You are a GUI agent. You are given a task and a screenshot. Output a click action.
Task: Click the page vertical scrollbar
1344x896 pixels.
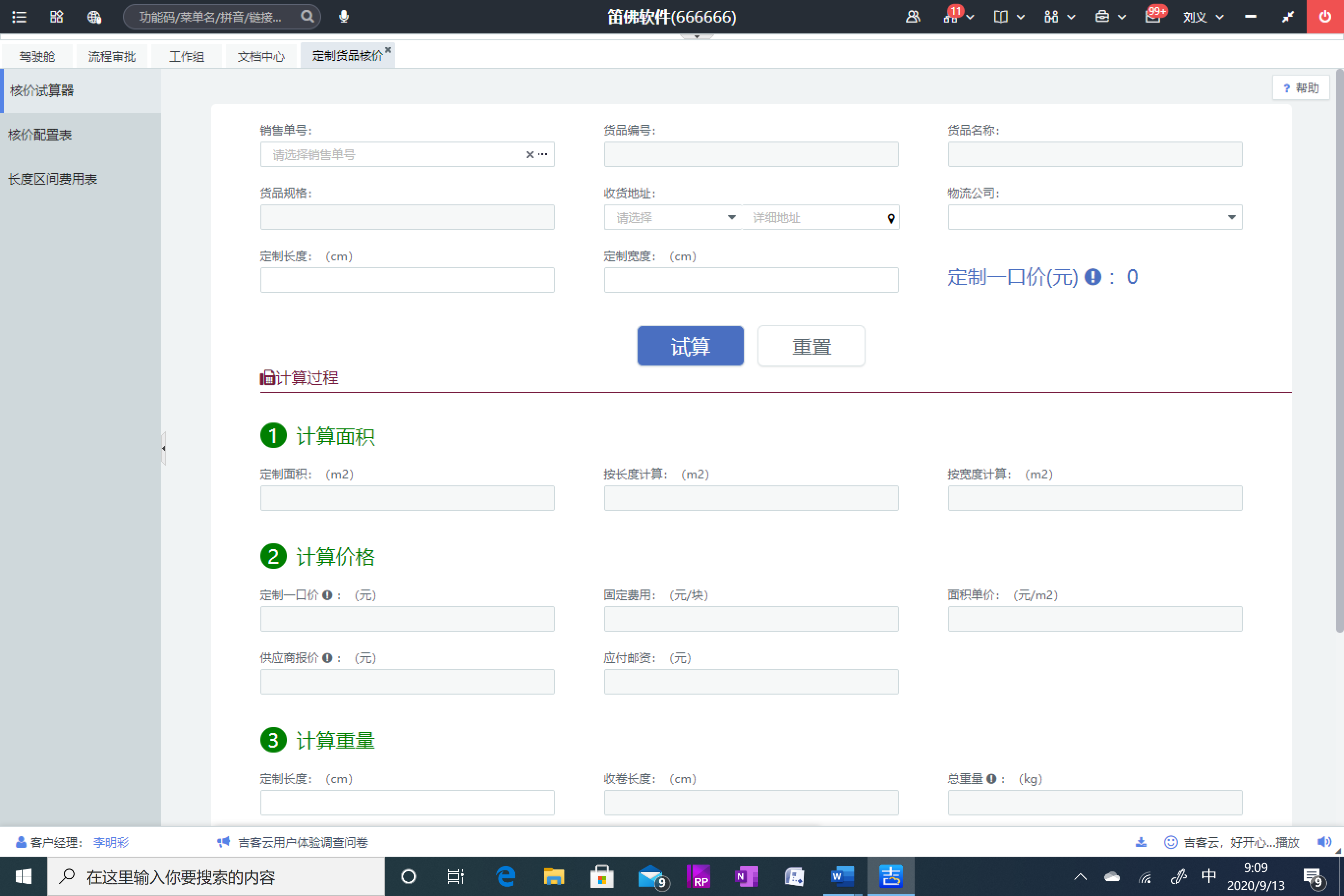[x=1339, y=351]
